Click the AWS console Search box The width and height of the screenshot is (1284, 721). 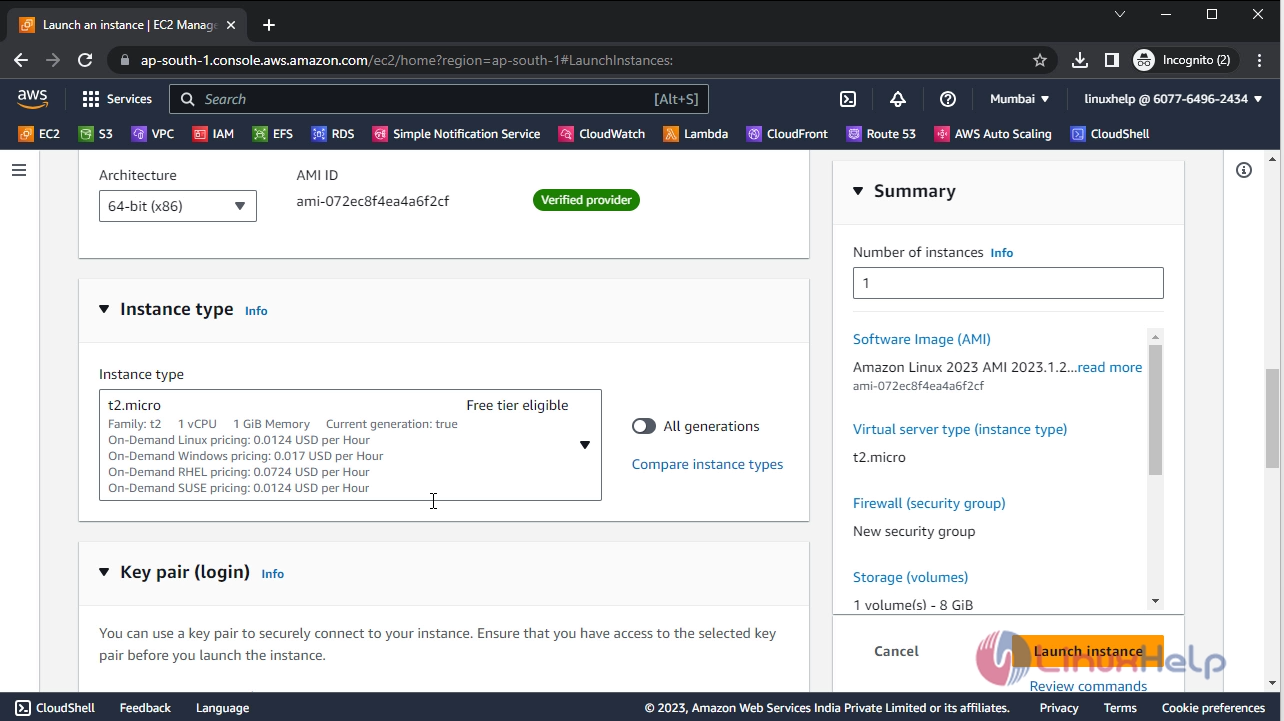coord(439,99)
